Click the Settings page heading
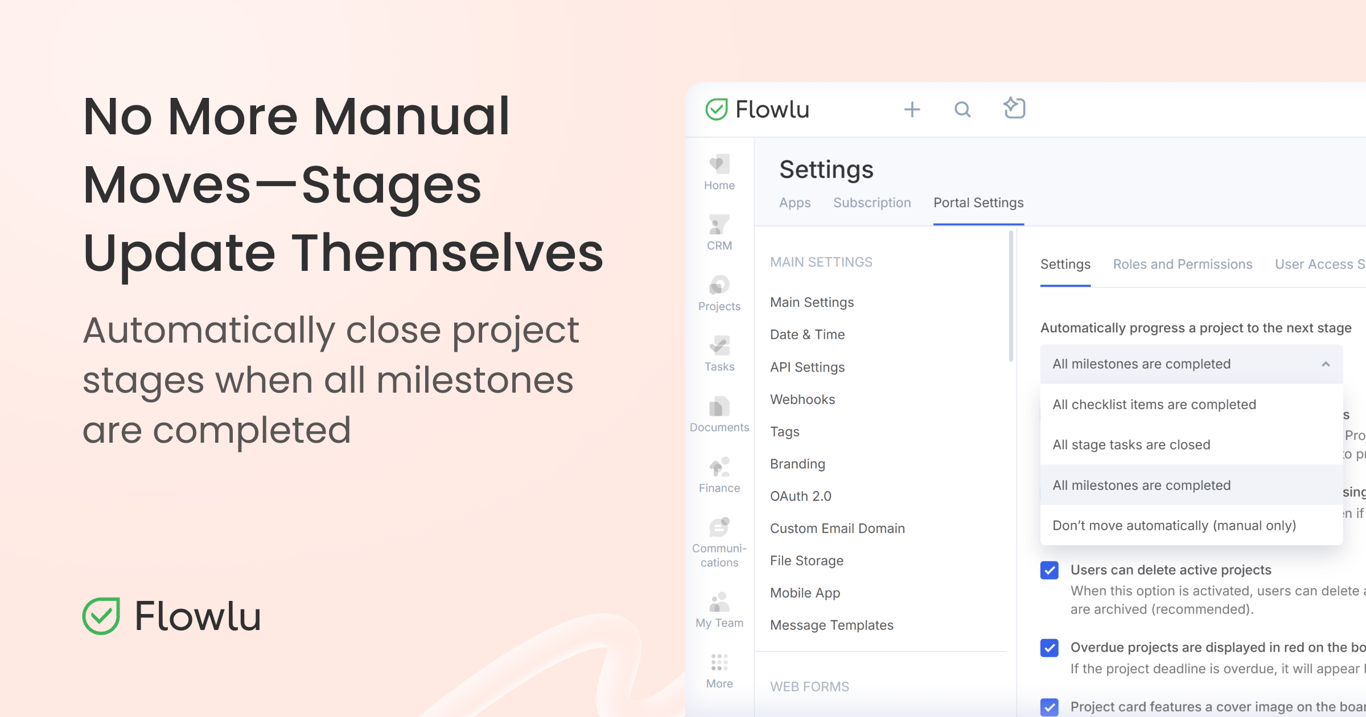Image resolution: width=1366 pixels, height=717 pixels. 826,169
